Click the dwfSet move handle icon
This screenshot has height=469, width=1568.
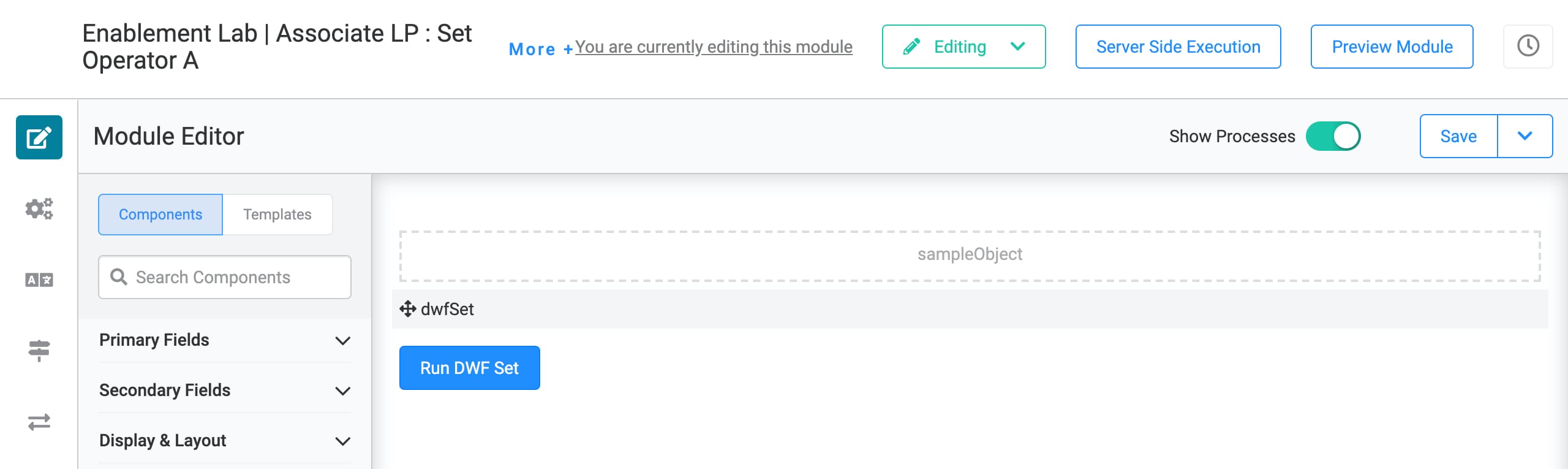(x=408, y=309)
